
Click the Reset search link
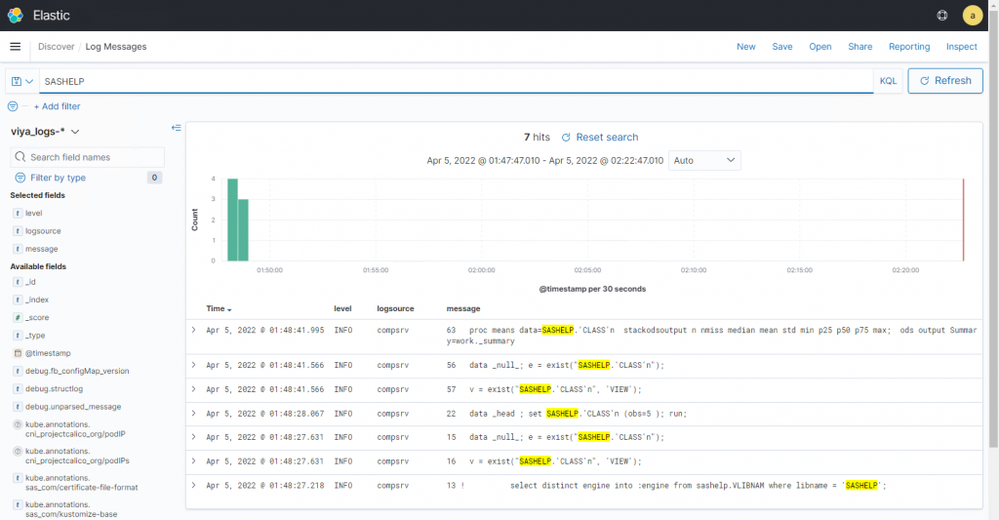[599, 137]
